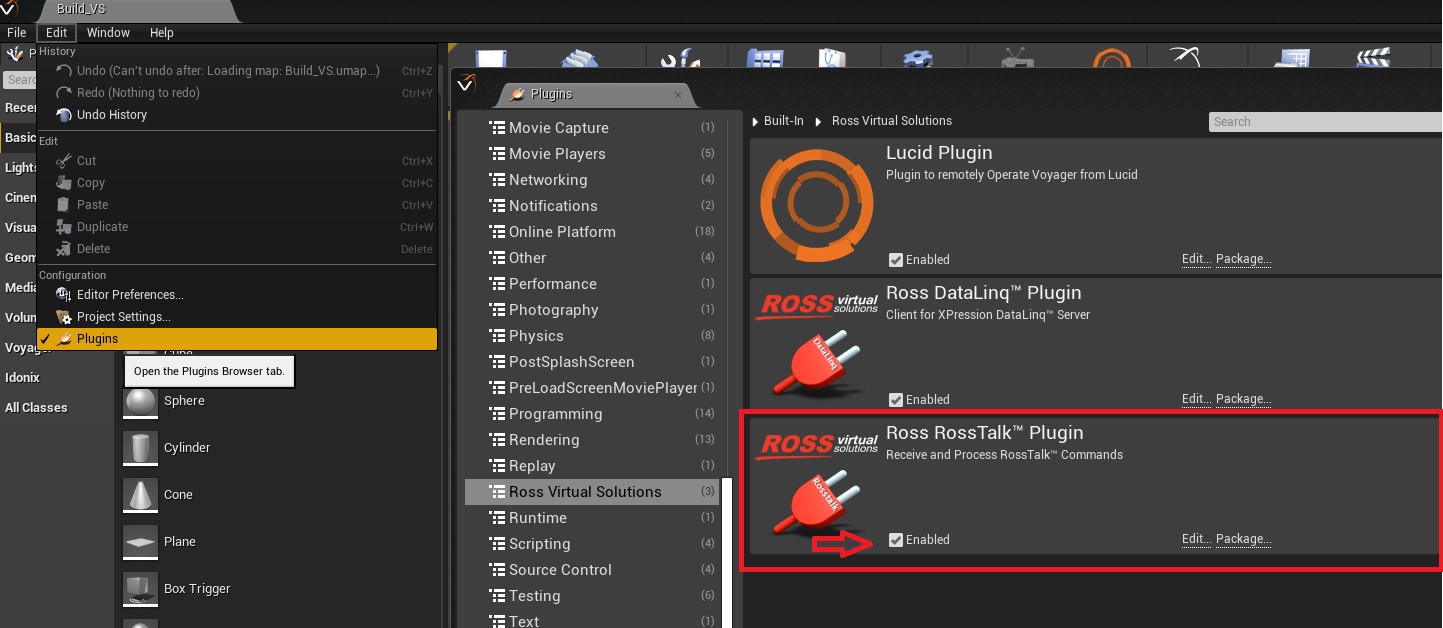Click the Ross RossTalk plug thumbnail

tap(815, 486)
